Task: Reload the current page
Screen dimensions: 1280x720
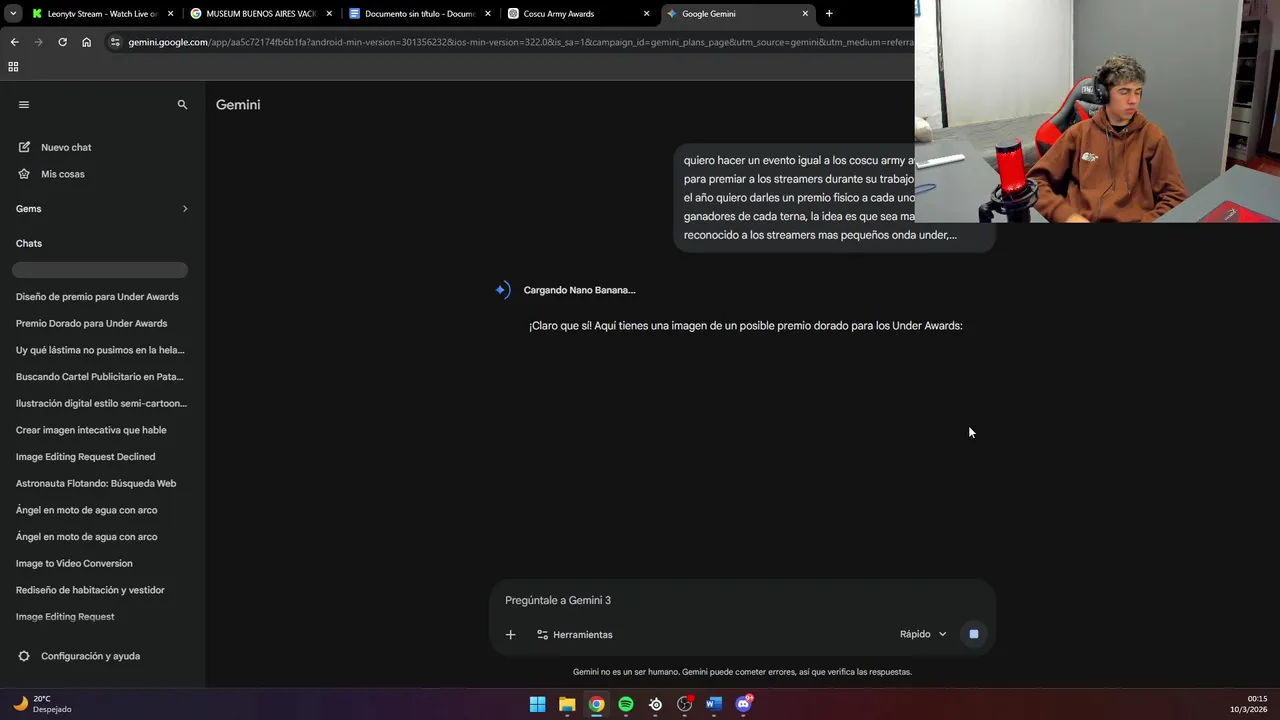Action: coord(62,42)
